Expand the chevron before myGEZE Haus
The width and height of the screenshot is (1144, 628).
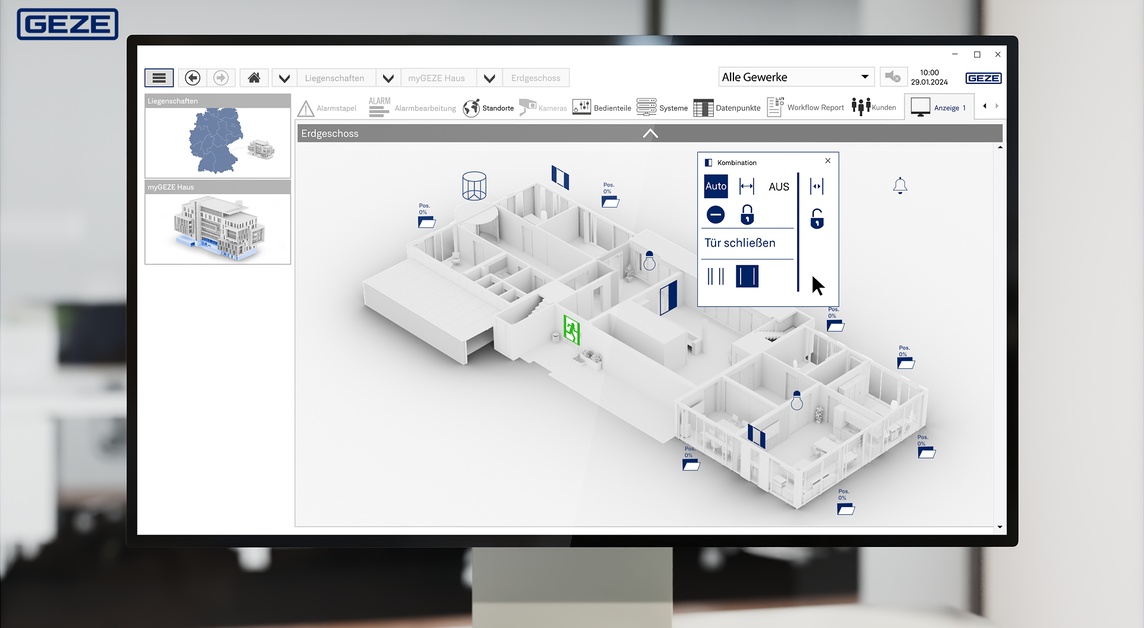(x=388, y=78)
